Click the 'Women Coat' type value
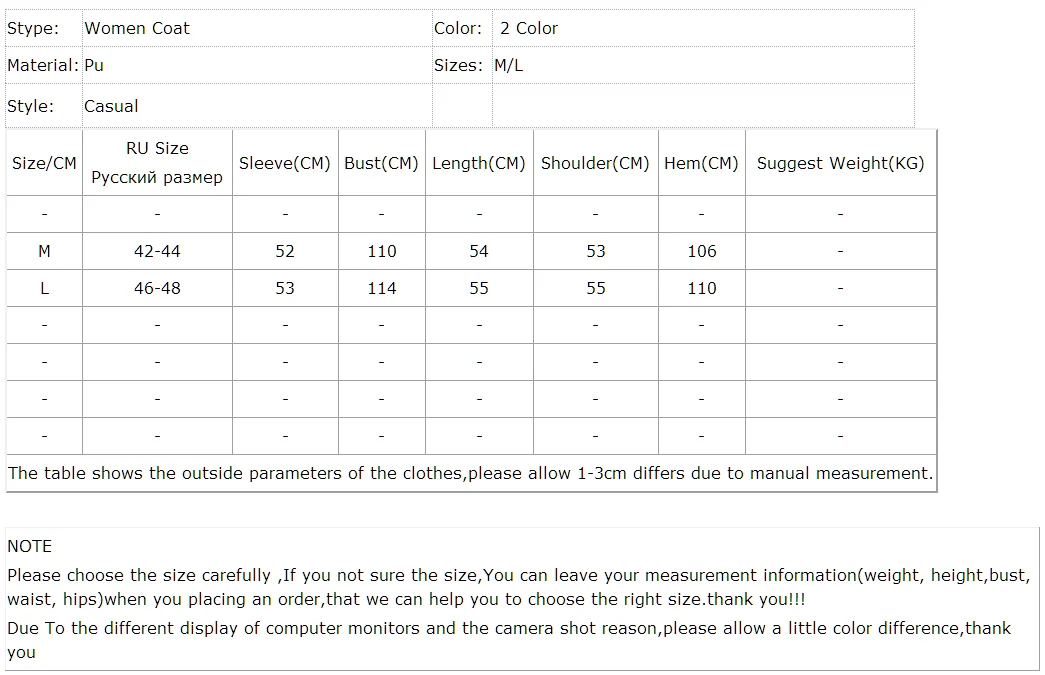Image resolution: width=1045 pixels, height=675 pixels. tap(137, 28)
